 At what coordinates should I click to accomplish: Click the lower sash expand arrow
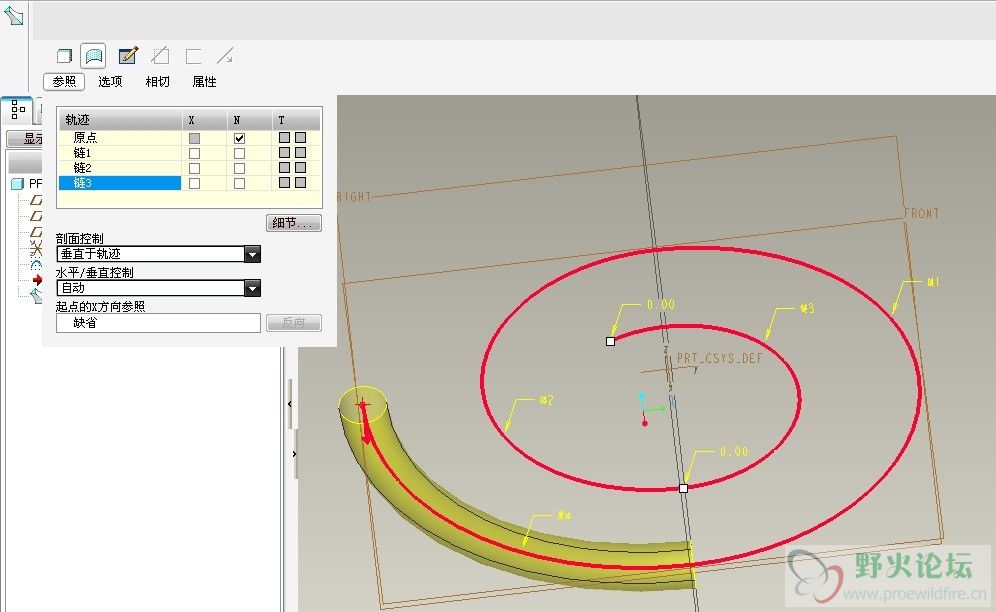click(x=294, y=454)
